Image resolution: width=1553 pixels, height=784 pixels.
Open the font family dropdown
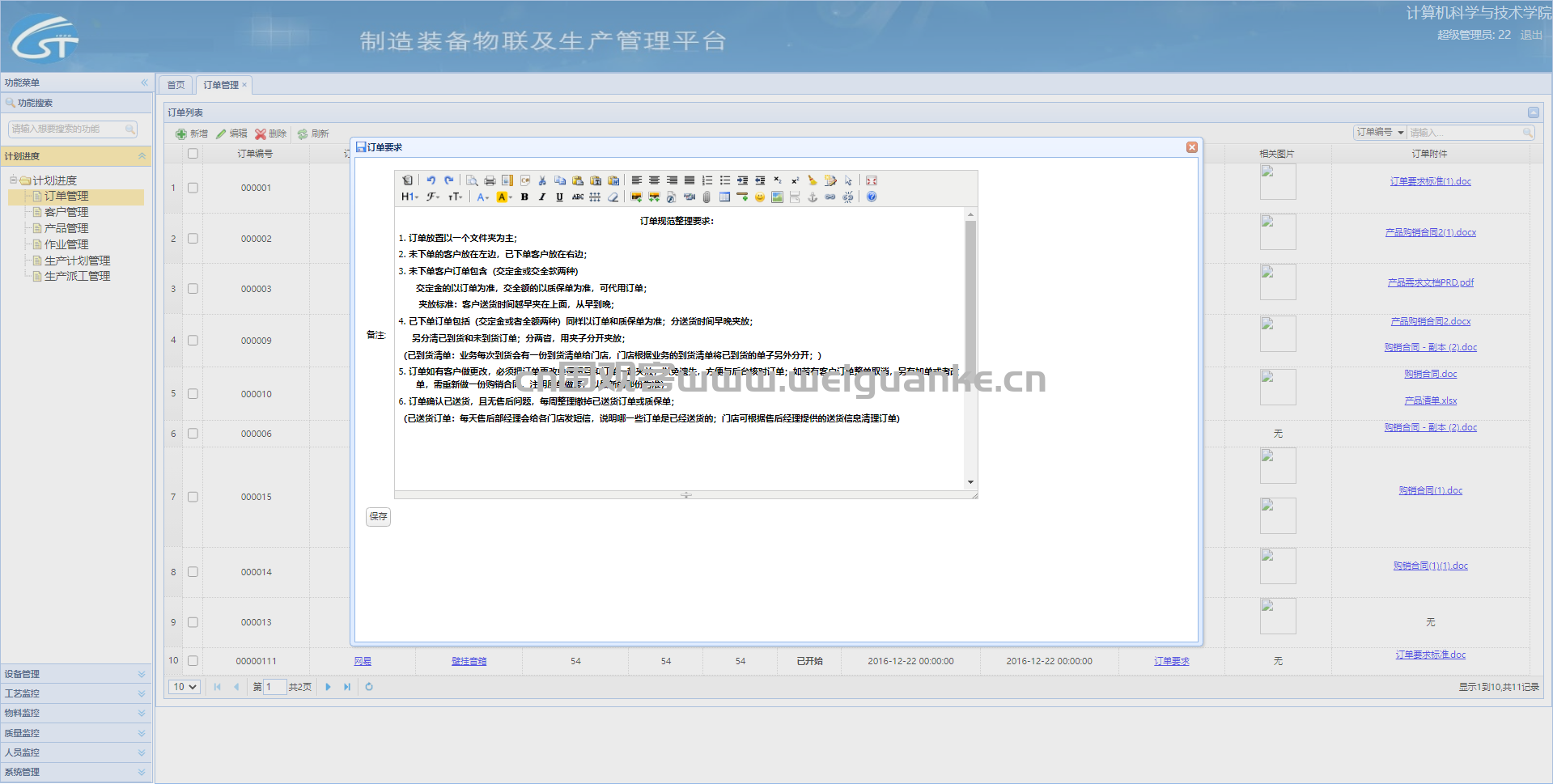coord(433,197)
